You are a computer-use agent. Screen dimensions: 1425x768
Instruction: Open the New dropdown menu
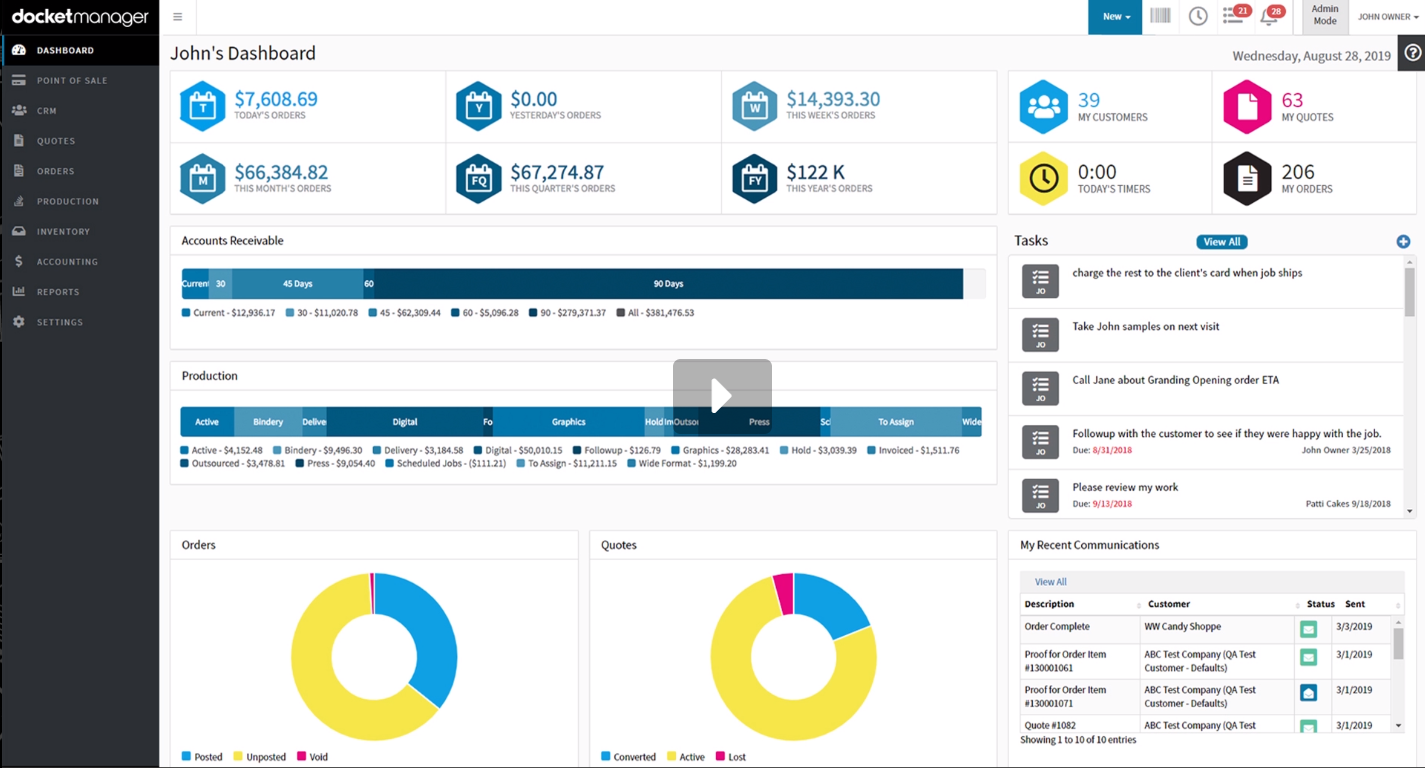1115,16
